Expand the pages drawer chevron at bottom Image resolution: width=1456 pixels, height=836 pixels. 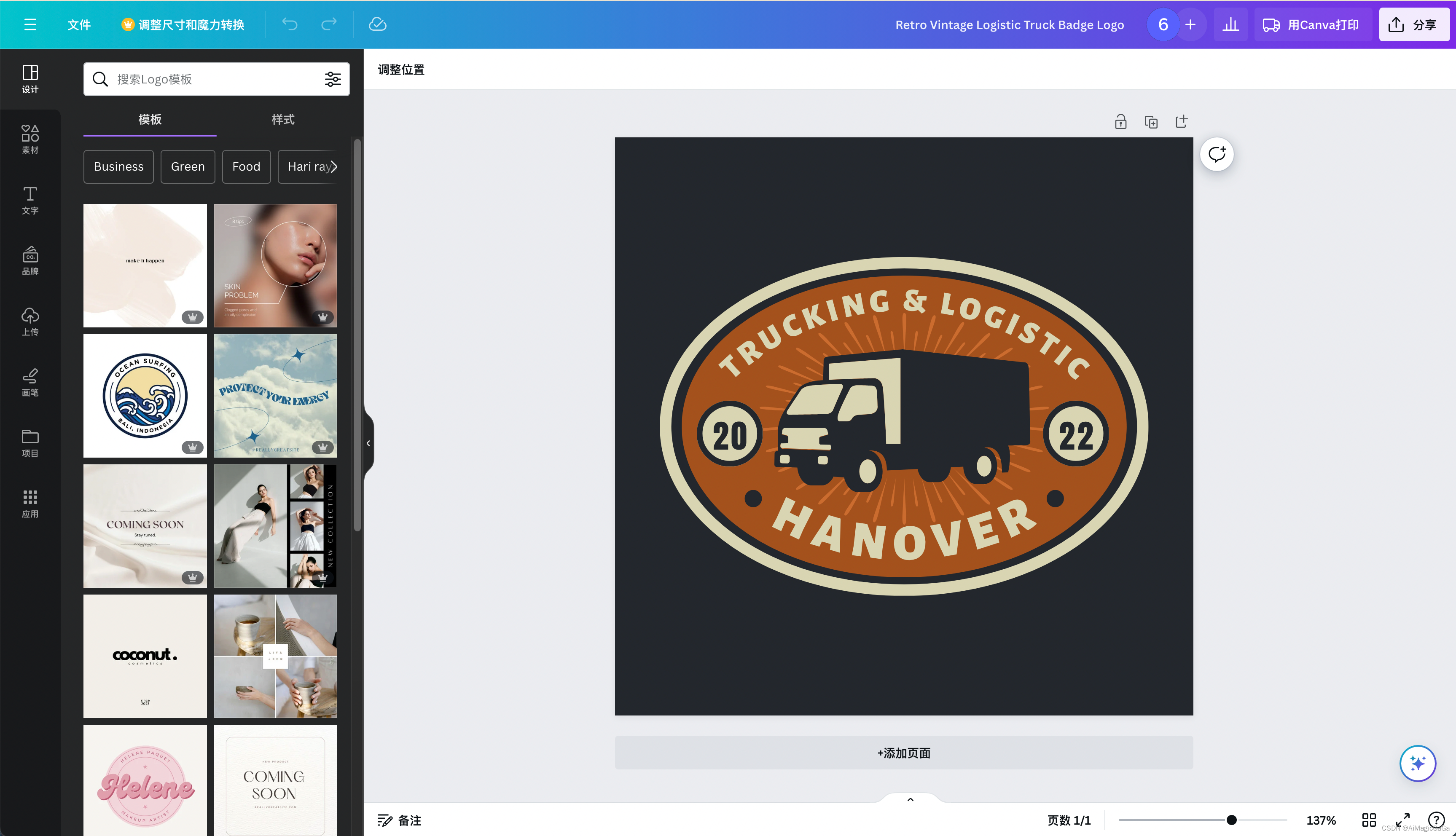pyautogui.click(x=910, y=799)
